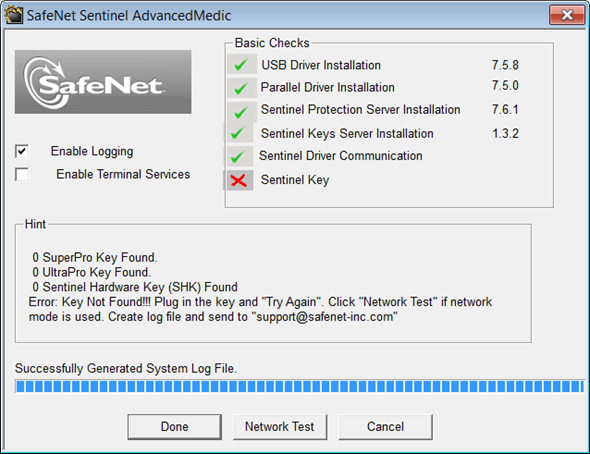Click the Cancel button
This screenshot has height=454, width=590.
coord(385,427)
